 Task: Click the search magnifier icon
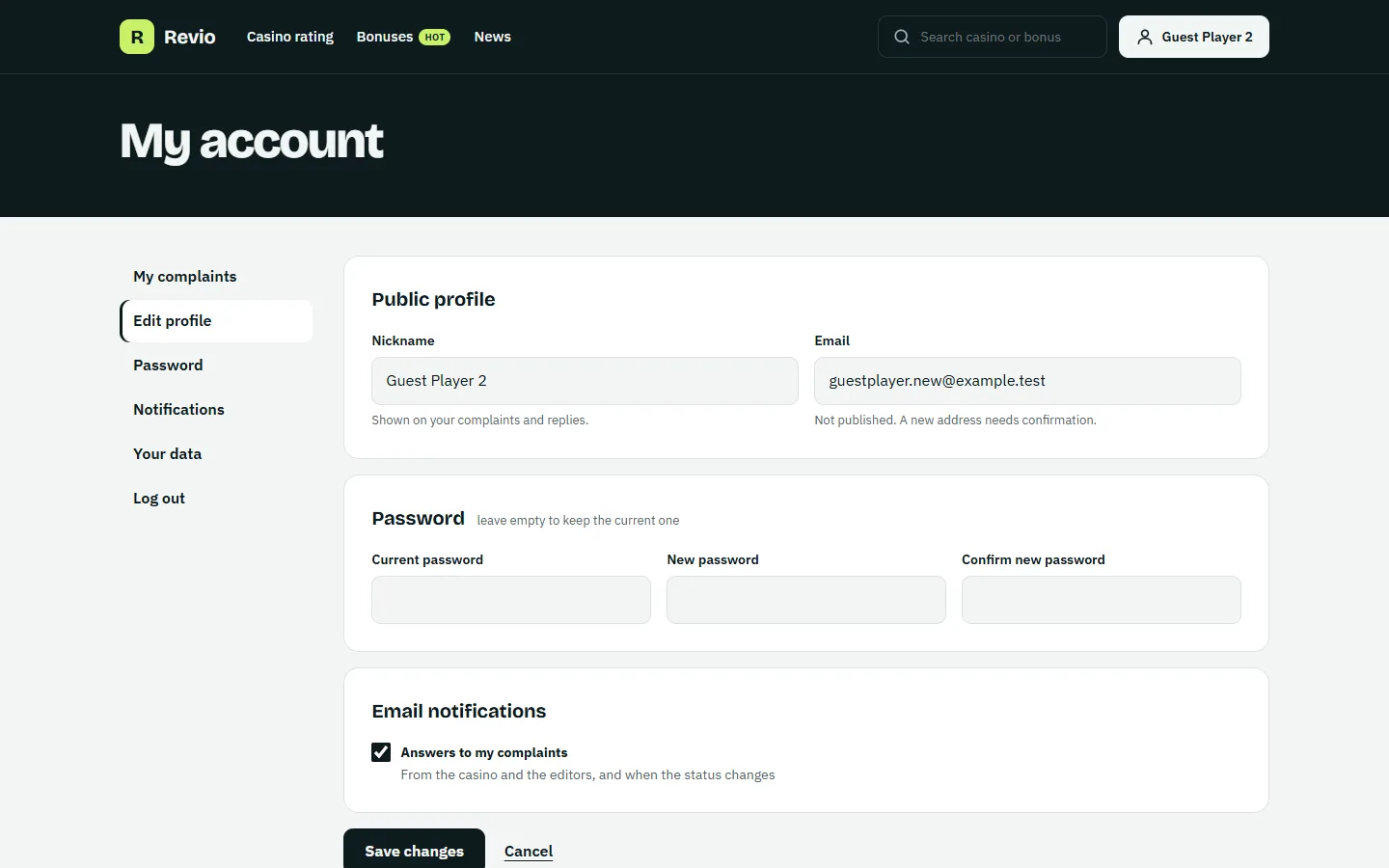902,37
